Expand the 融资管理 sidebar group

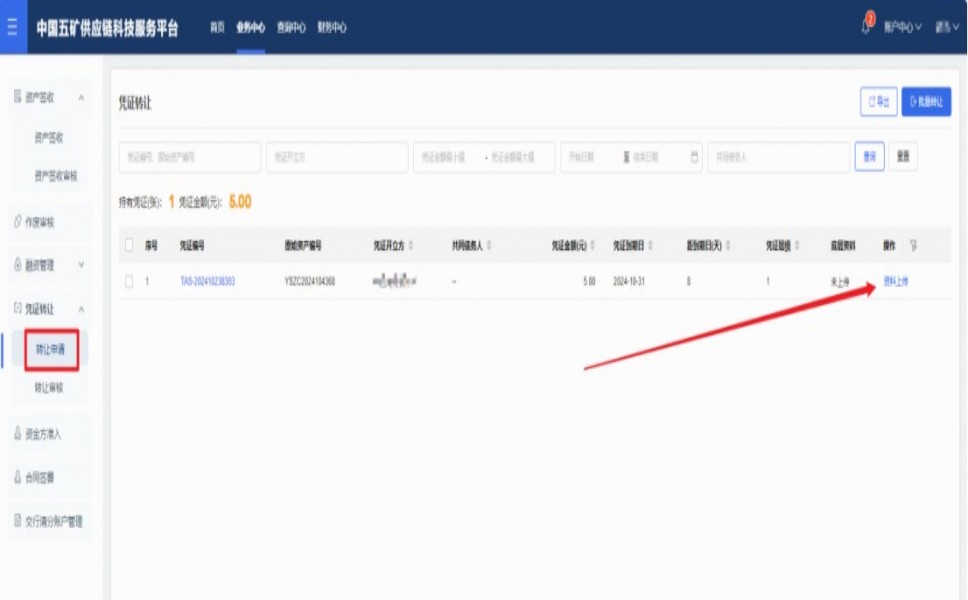point(81,265)
